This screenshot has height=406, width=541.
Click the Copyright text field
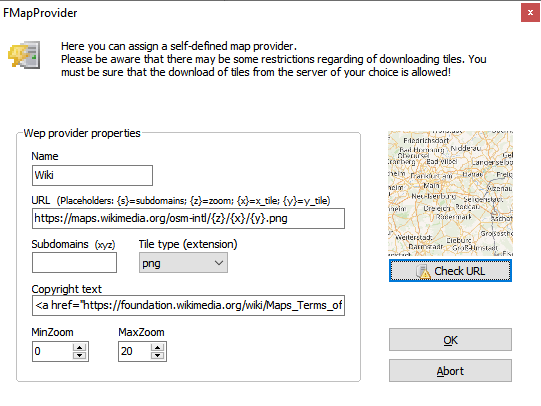(188, 305)
